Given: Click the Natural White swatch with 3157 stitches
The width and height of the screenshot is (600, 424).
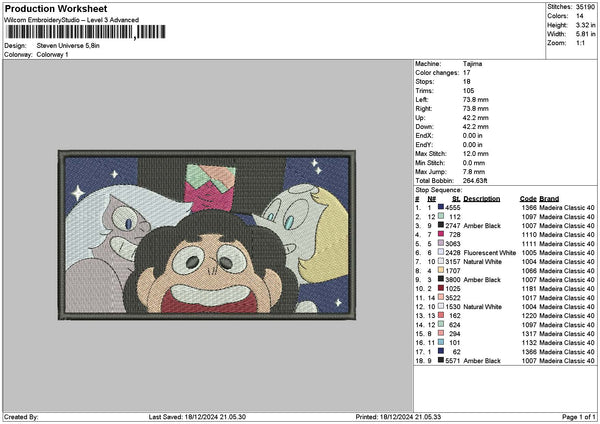Looking at the screenshot, I should pyautogui.click(x=441, y=261).
